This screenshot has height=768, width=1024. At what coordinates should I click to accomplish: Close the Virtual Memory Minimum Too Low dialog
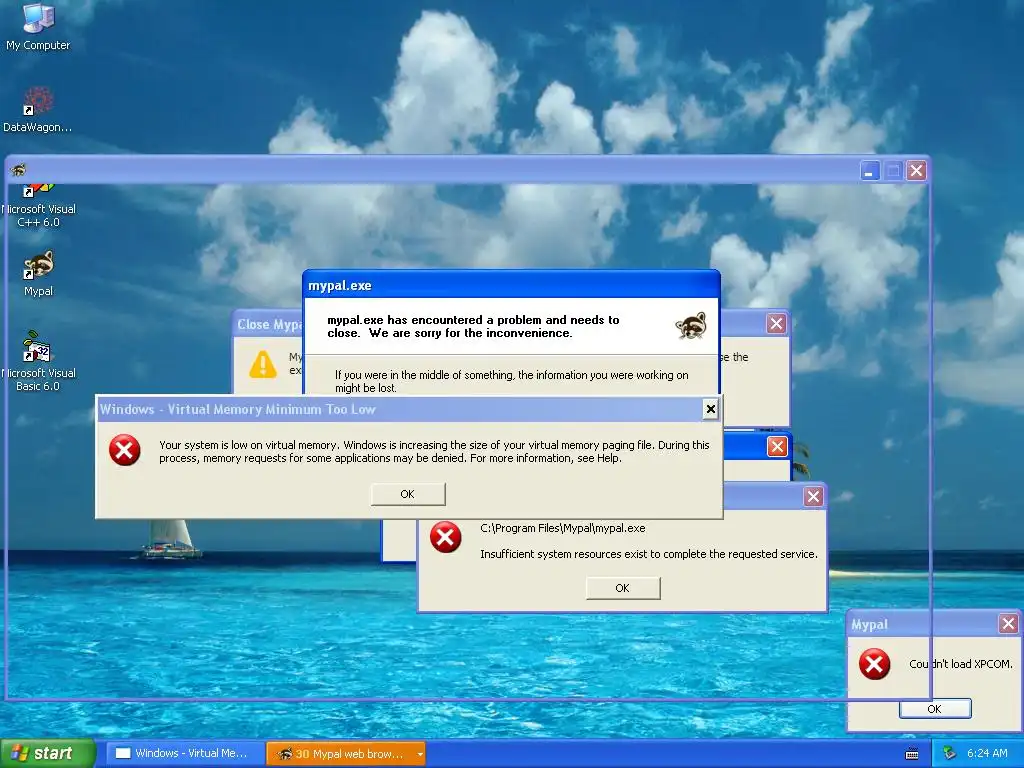(711, 409)
